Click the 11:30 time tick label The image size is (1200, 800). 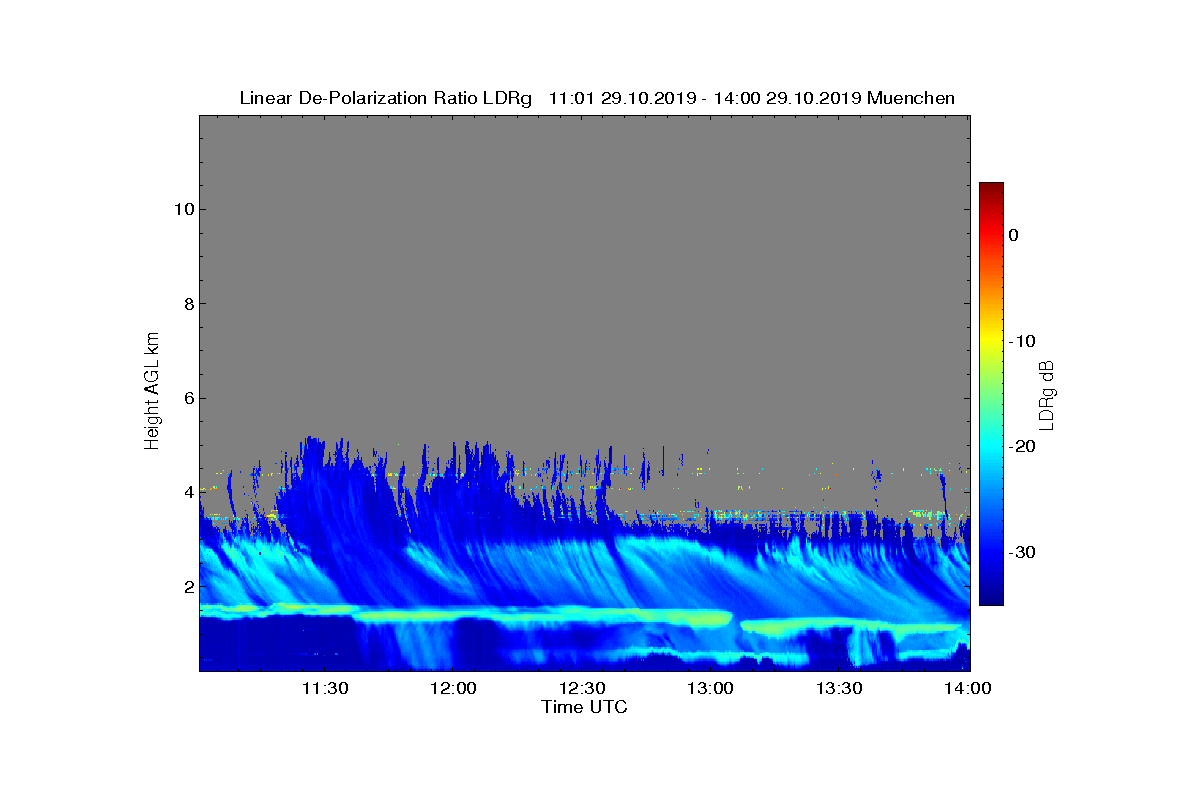click(x=324, y=689)
